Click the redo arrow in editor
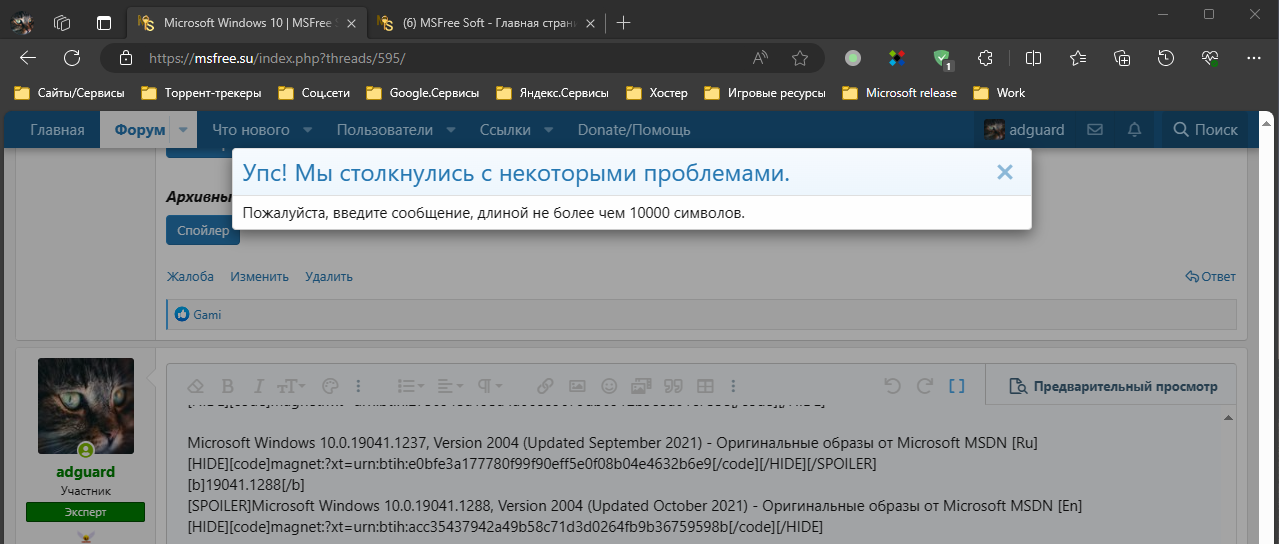1279x544 pixels. click(x=925, y=386)
